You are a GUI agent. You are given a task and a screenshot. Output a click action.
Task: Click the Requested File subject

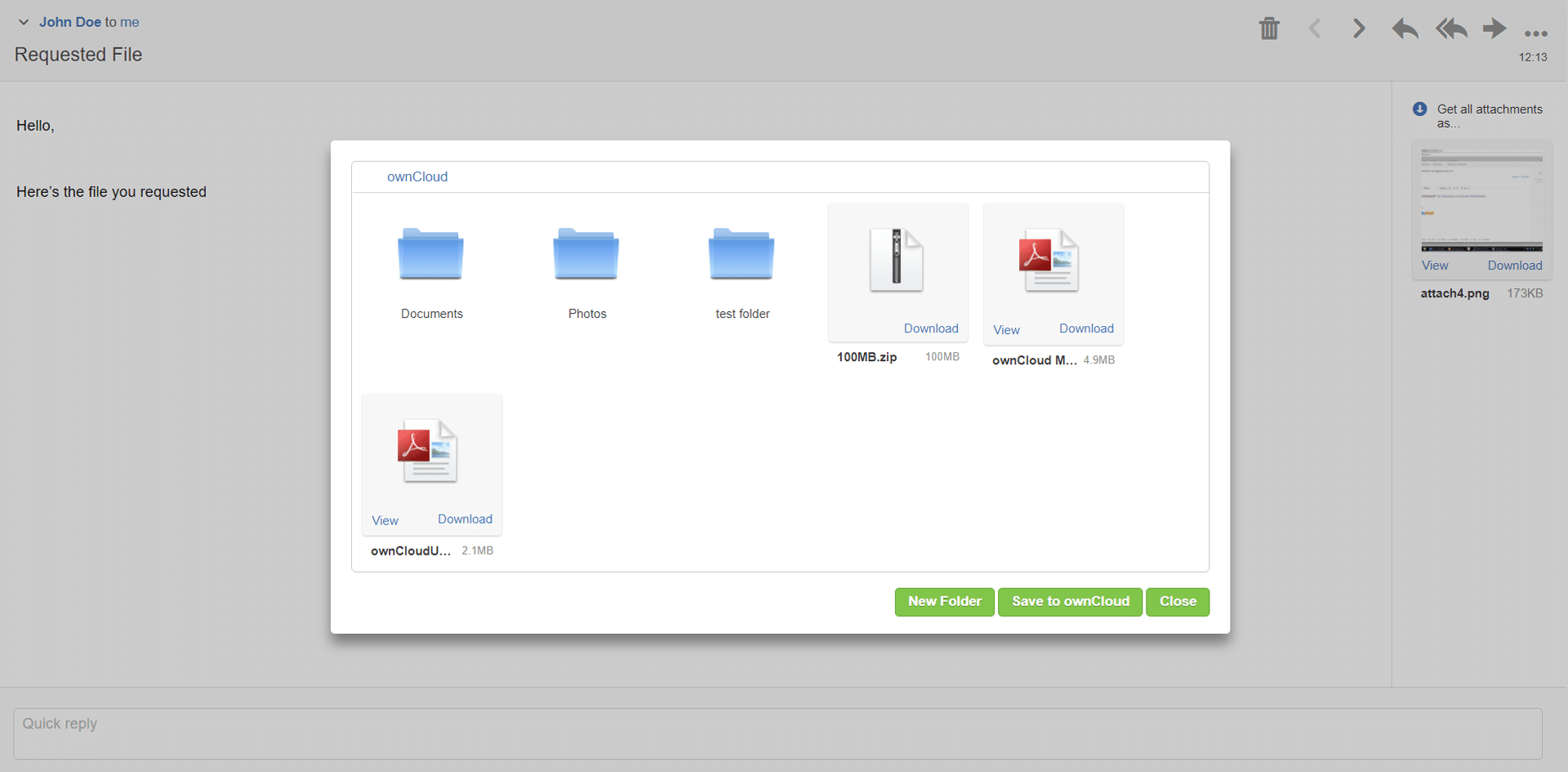click(78, 55)
